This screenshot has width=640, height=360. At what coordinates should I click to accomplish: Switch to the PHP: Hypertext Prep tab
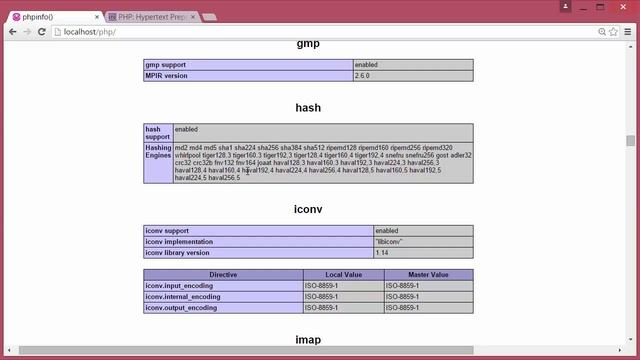(152, 17)
